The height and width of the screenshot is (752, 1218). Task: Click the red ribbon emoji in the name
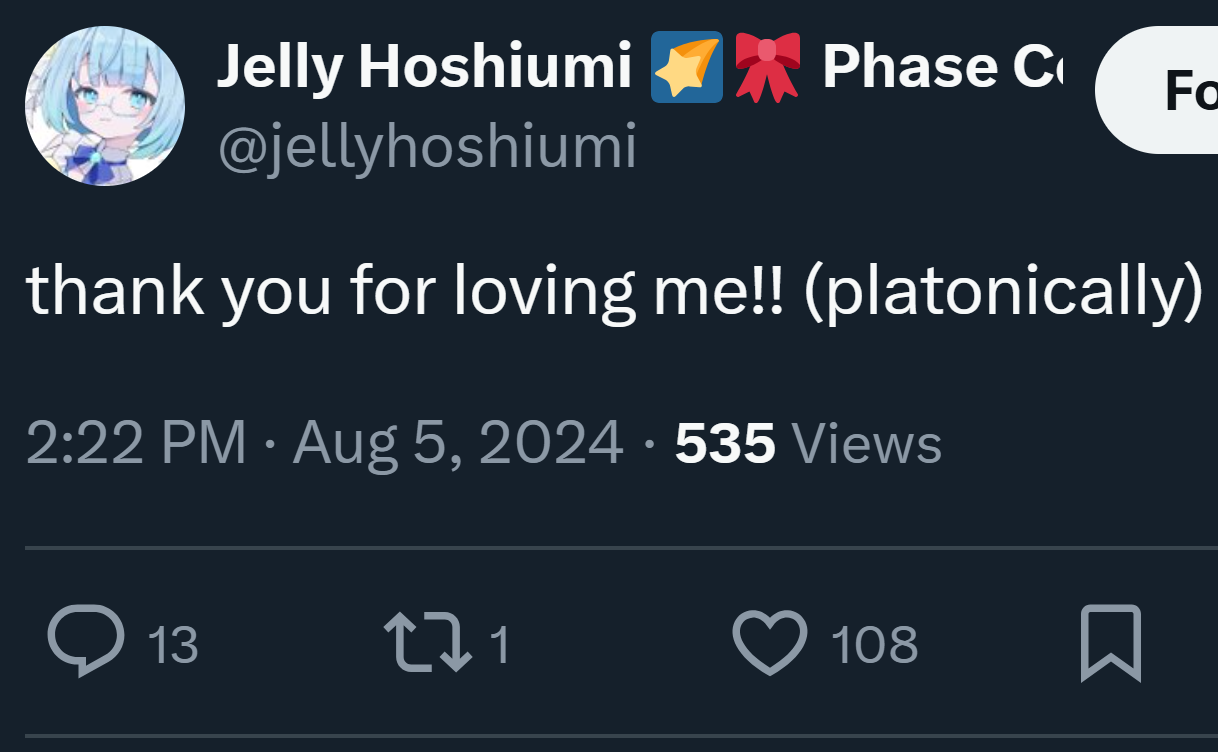coord(767,67)
